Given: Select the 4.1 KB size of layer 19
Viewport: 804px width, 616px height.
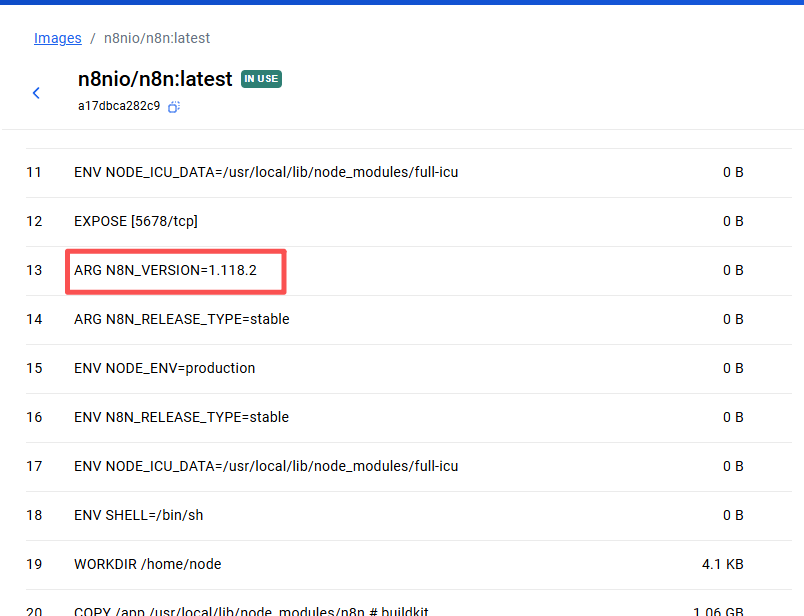Looking at the screenshot, I should [722, 564].
